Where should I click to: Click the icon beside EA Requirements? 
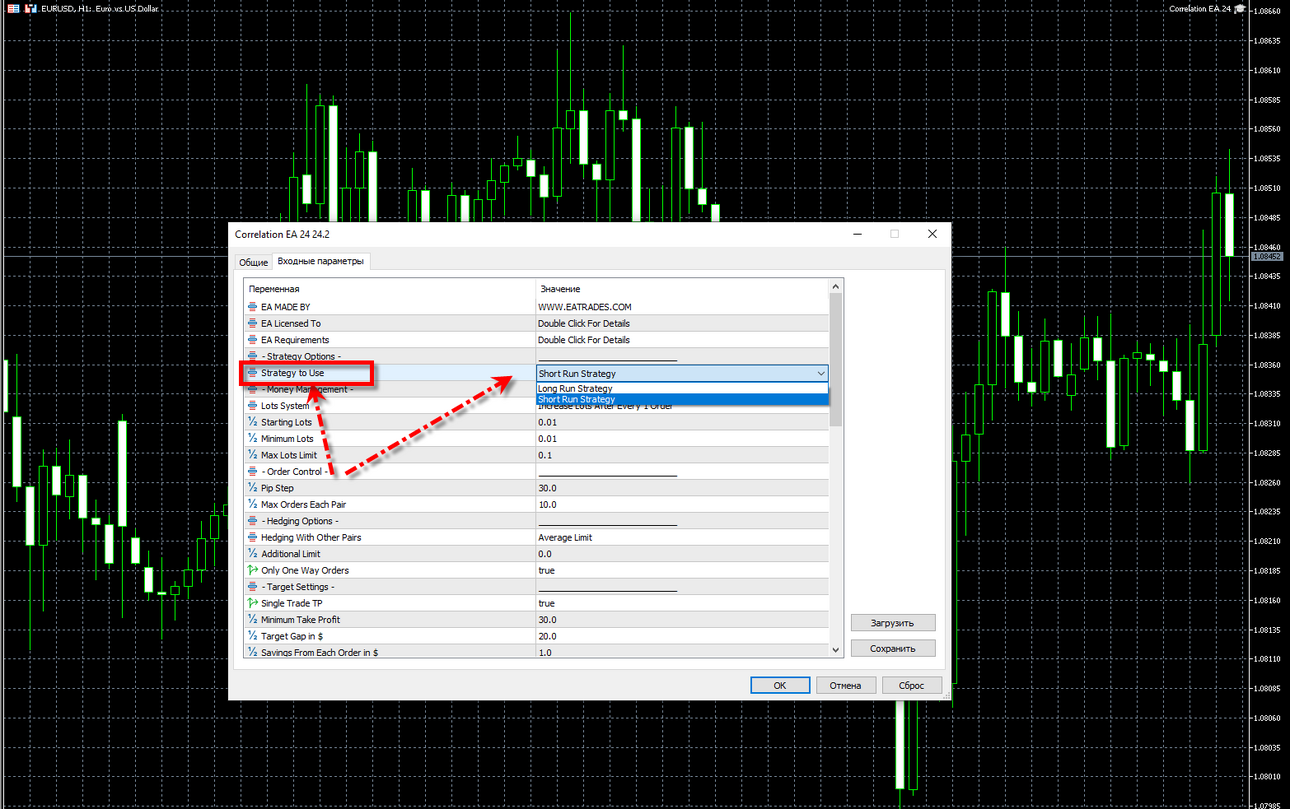[252, 340]
